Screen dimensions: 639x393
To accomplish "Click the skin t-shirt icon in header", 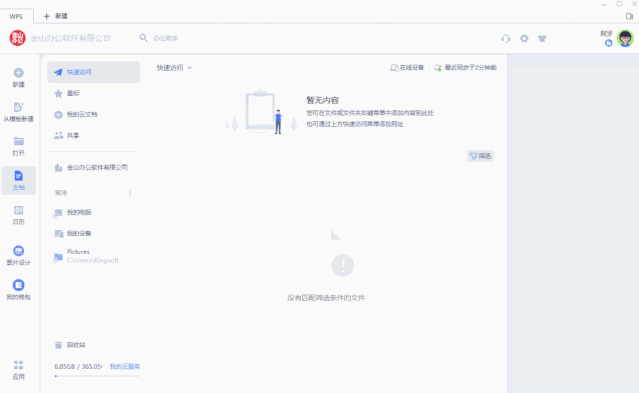I will (x=542, y=38).
